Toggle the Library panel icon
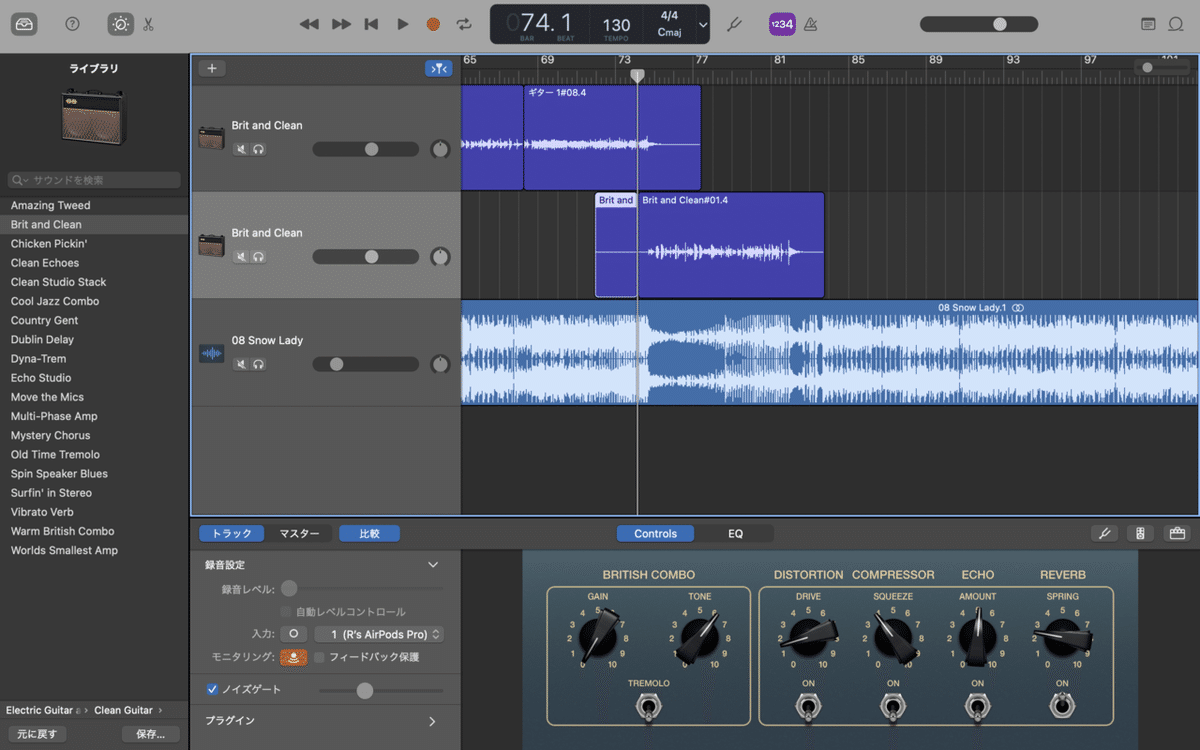 (25, 24)
